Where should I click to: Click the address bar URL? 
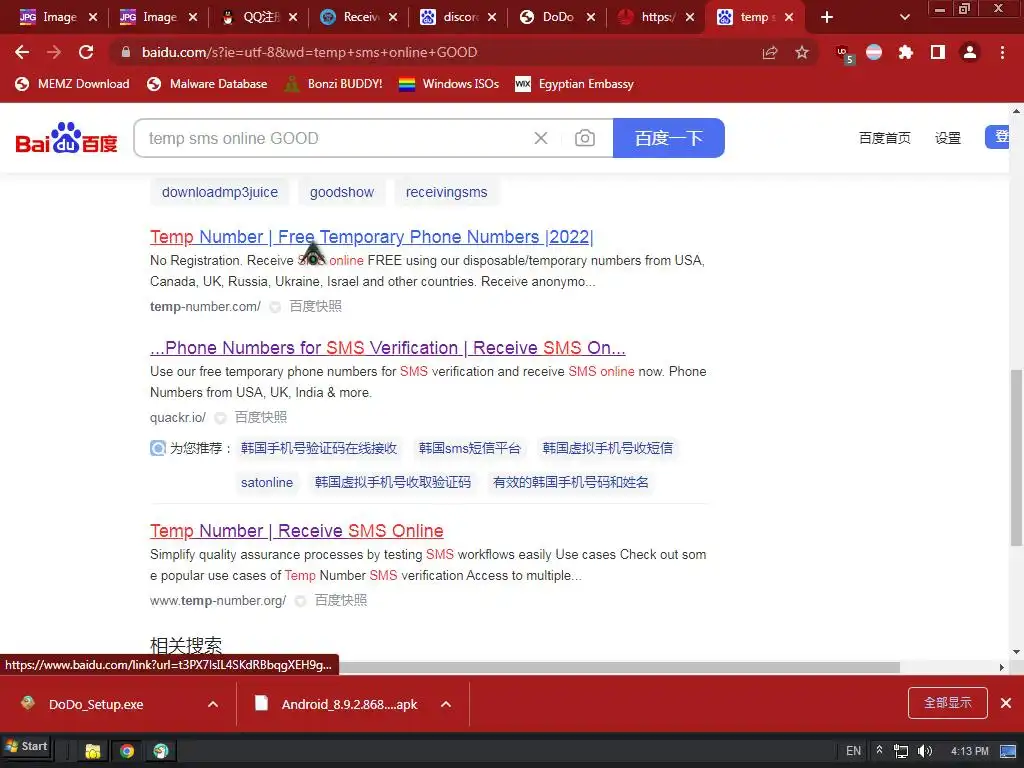coord(310,52)
